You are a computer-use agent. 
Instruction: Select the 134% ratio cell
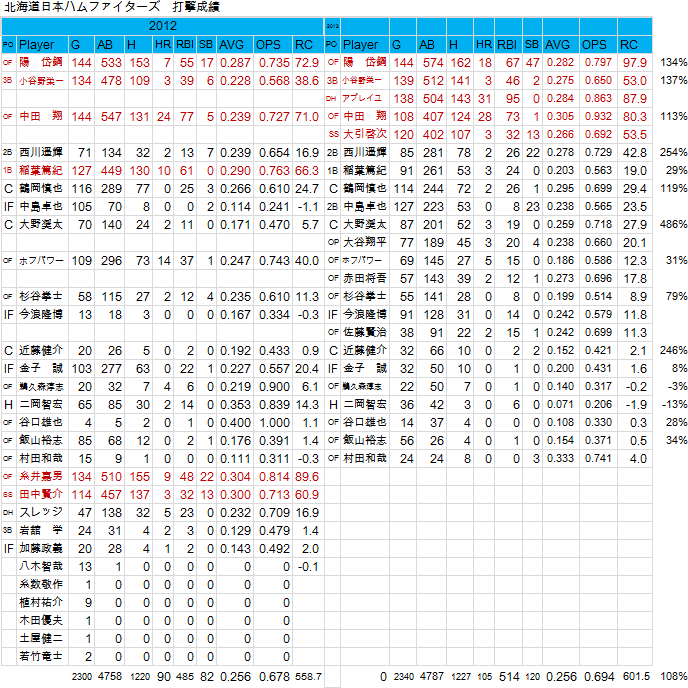click(x=673, y=62)
